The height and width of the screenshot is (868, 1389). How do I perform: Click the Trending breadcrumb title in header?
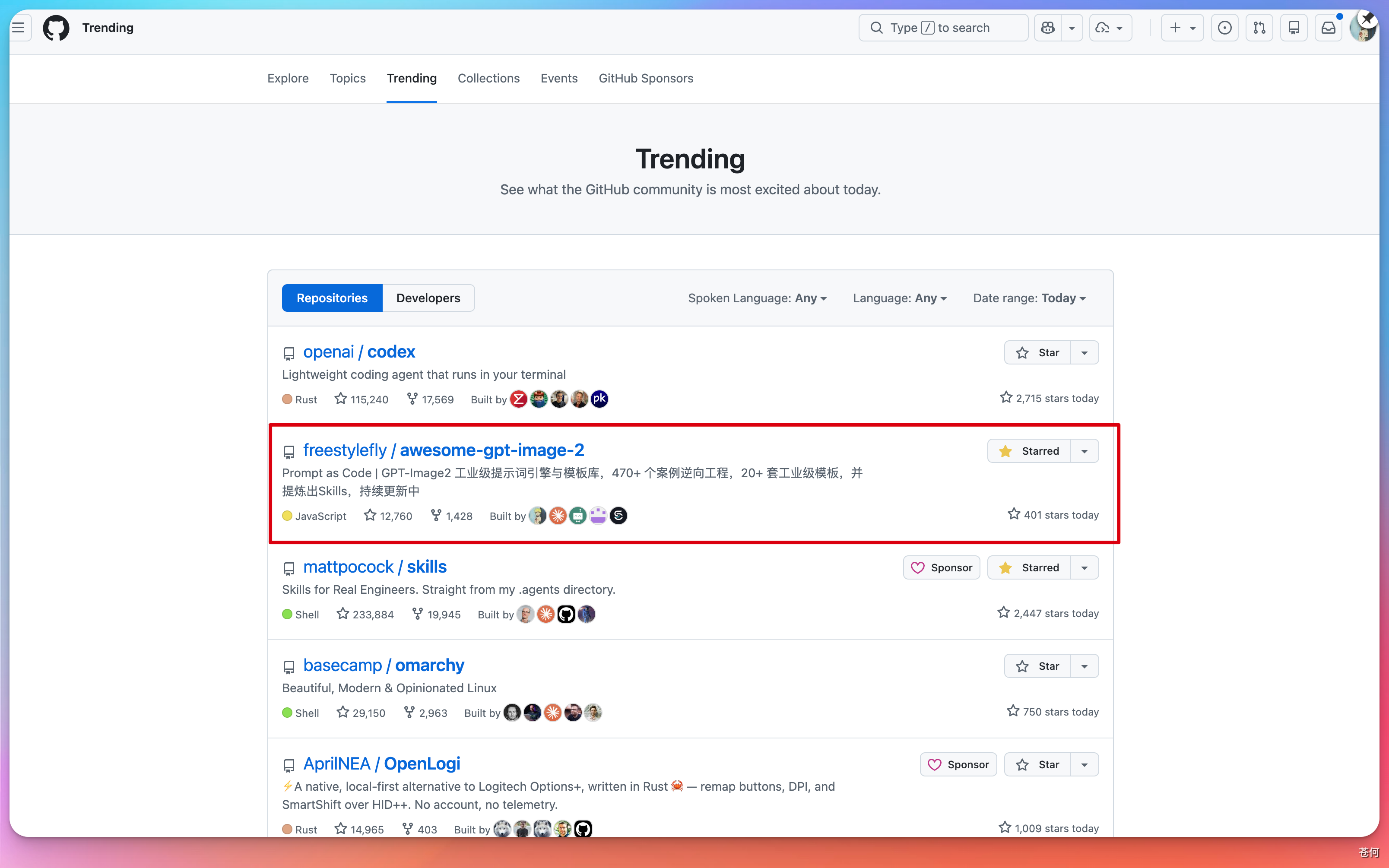tap(108, 28)
